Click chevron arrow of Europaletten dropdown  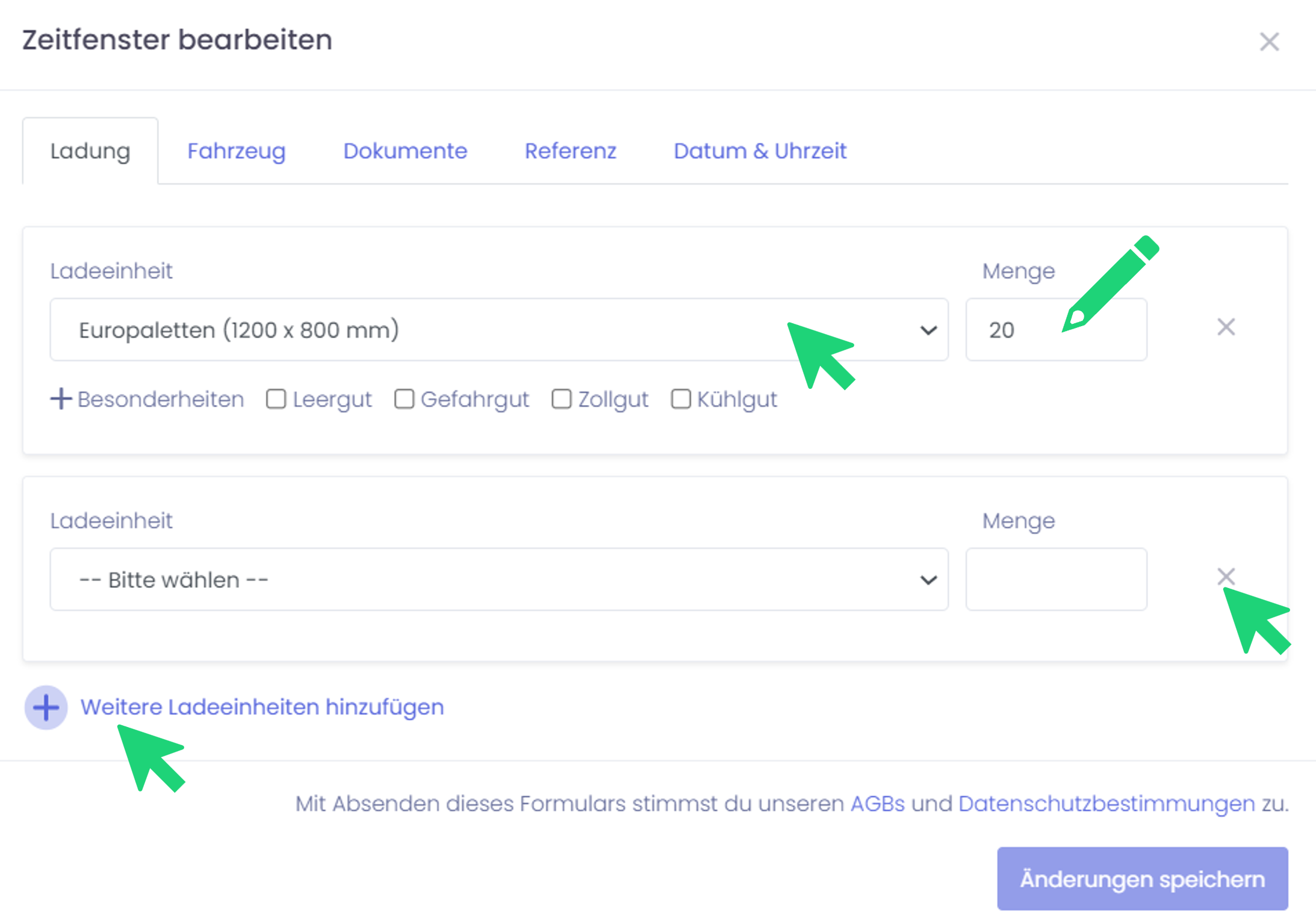pos(928,330)
